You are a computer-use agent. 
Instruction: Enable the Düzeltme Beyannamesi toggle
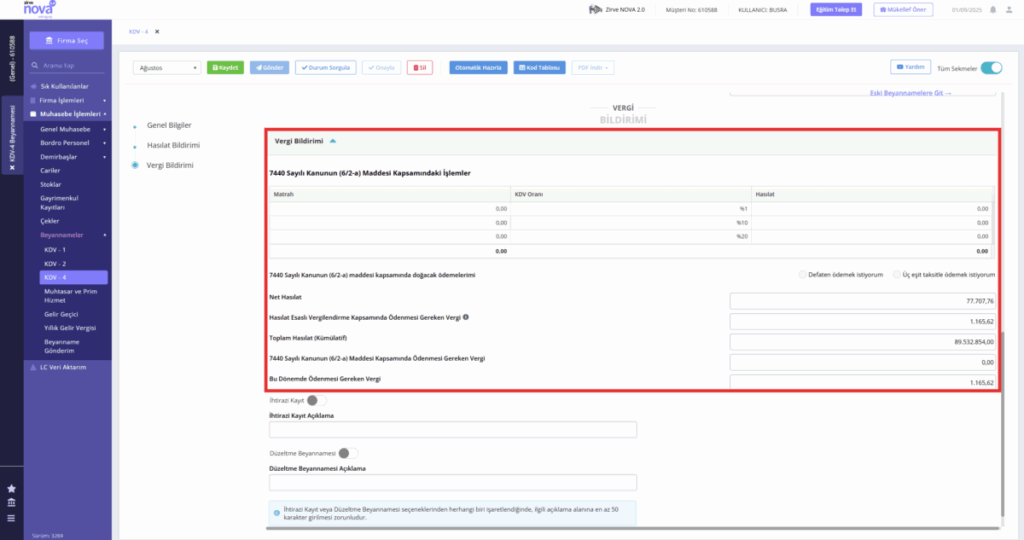(348, 453)
